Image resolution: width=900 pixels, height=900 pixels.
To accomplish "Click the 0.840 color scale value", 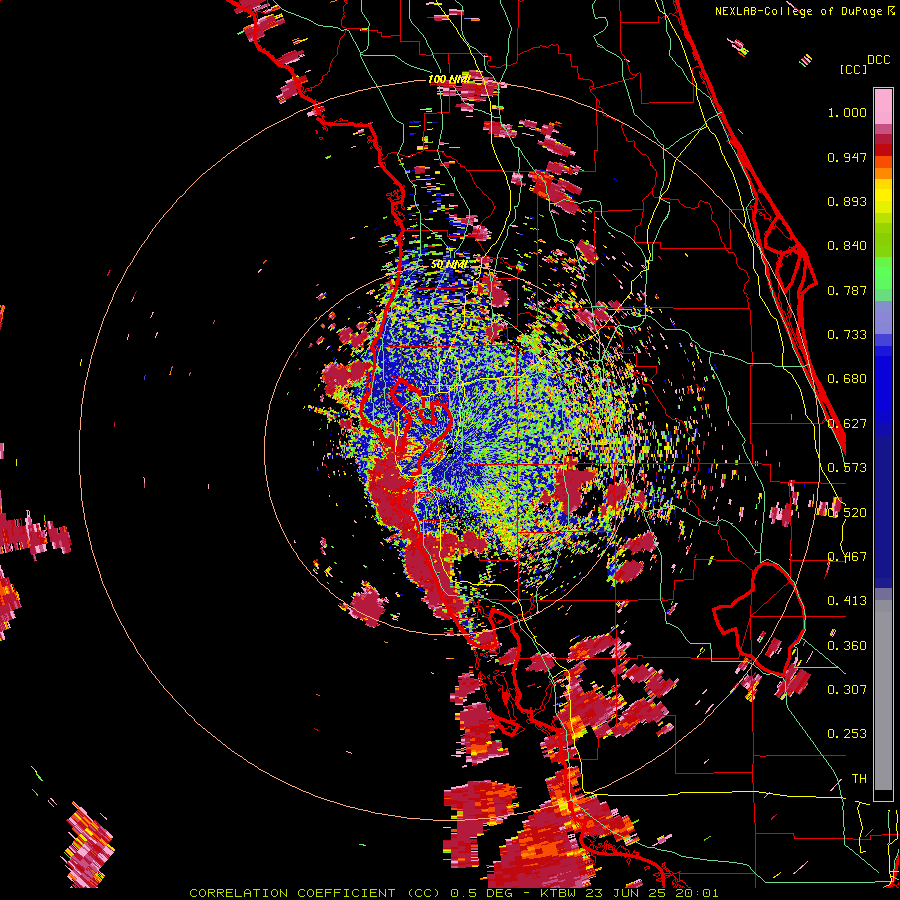I will pyautogui.click(x=847, y=246).
